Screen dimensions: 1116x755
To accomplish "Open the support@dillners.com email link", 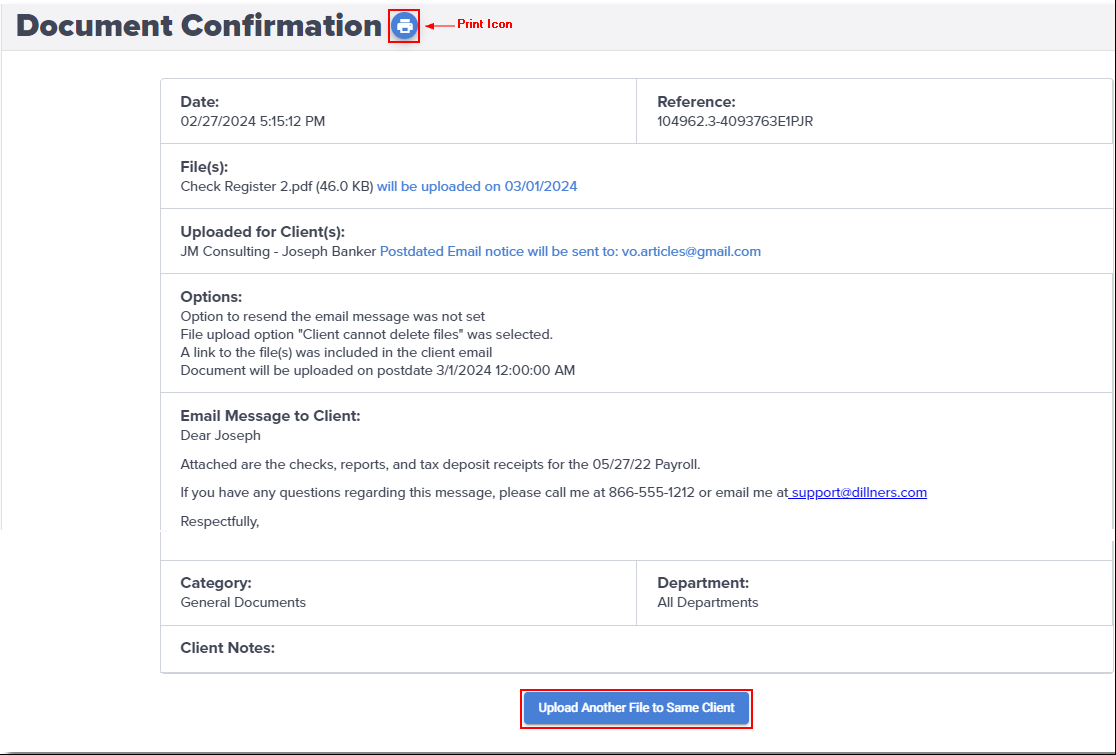I will click(858, 492).
